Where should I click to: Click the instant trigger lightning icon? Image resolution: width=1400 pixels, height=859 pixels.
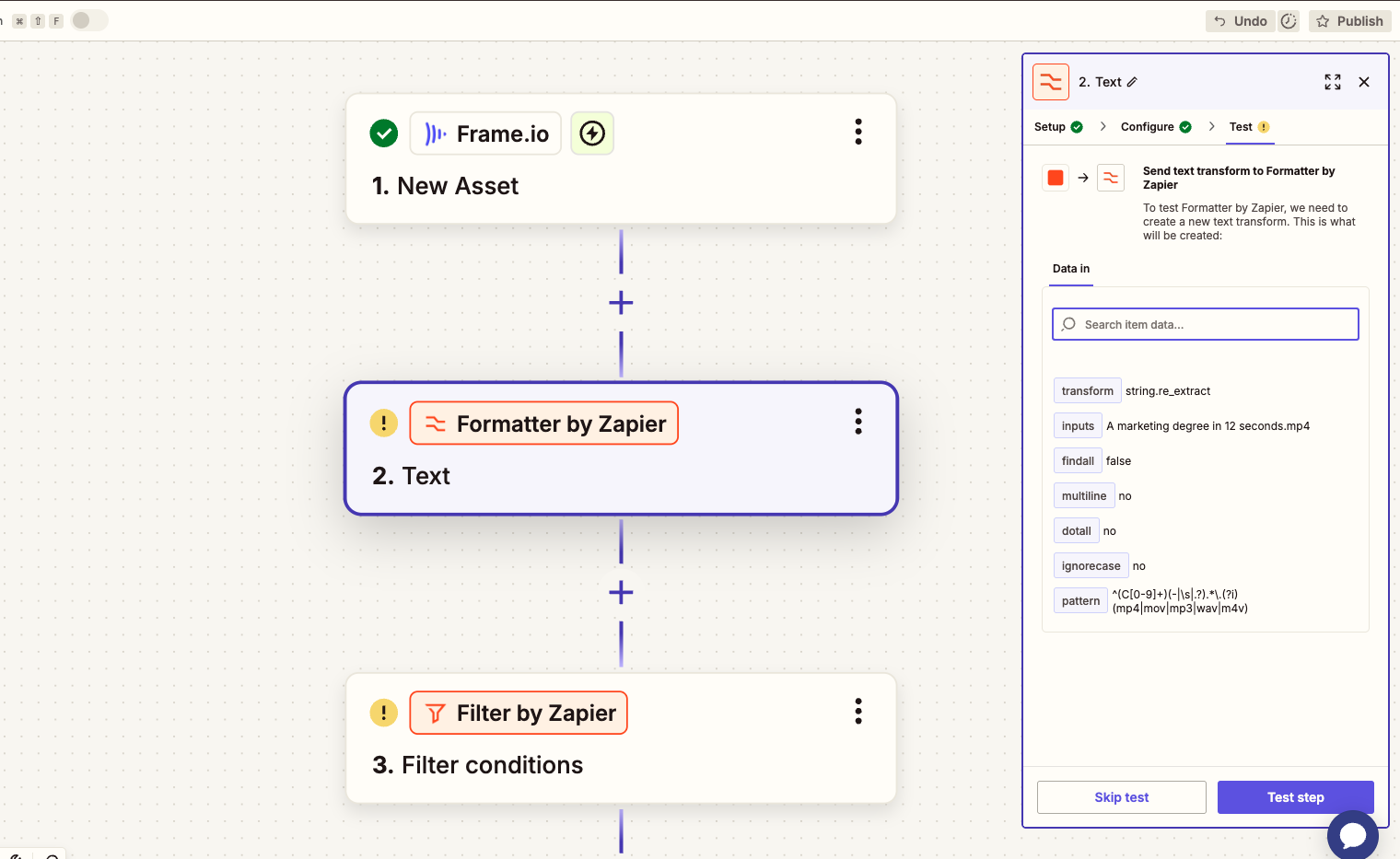[x=592, y=133]
